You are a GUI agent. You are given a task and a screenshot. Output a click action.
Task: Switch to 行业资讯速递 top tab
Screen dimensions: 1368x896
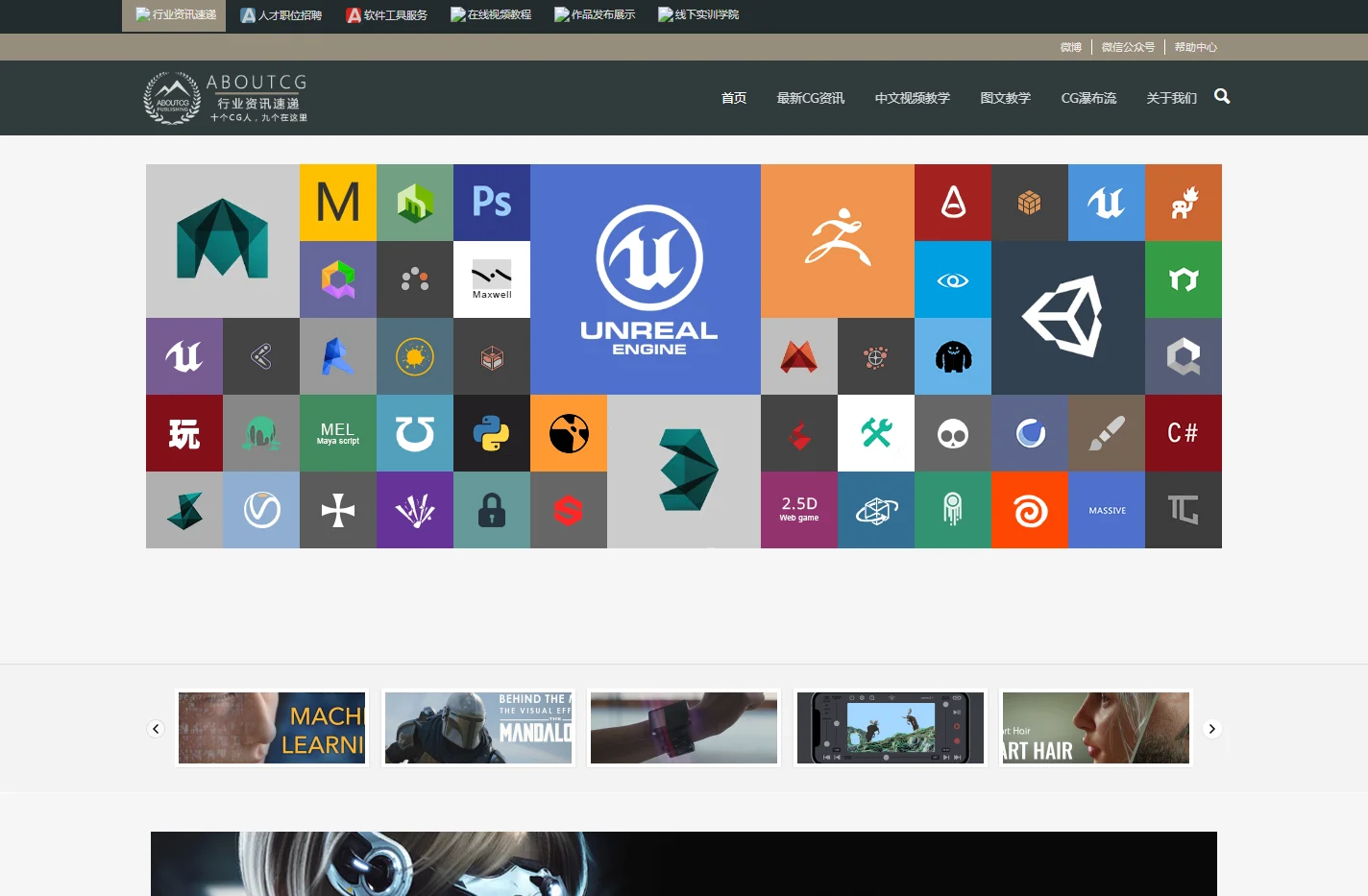pos(174,15)
